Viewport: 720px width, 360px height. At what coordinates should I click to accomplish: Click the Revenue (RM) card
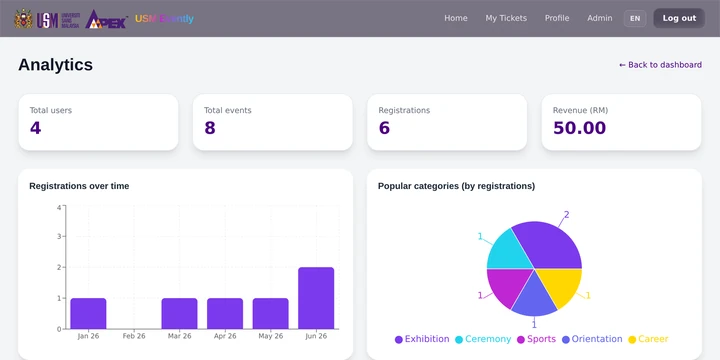point(622,122)
